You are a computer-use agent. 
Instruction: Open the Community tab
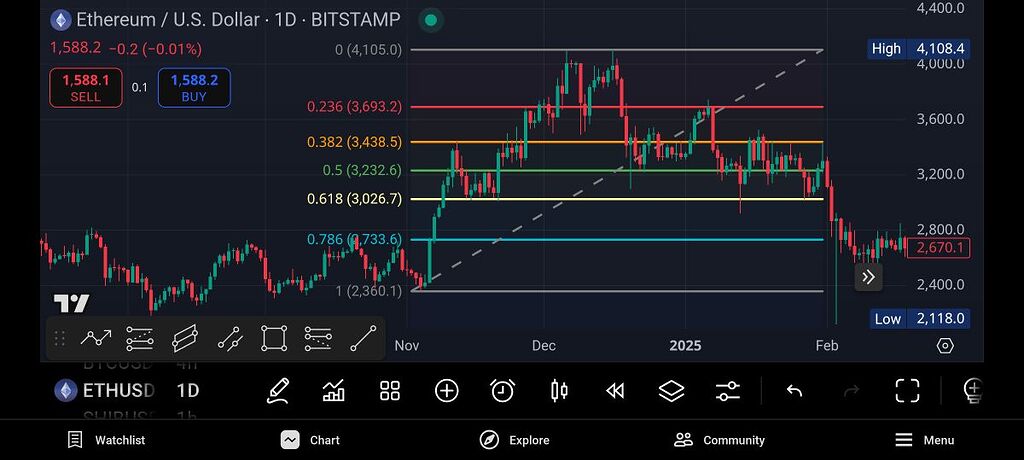(x=719, y=440)
